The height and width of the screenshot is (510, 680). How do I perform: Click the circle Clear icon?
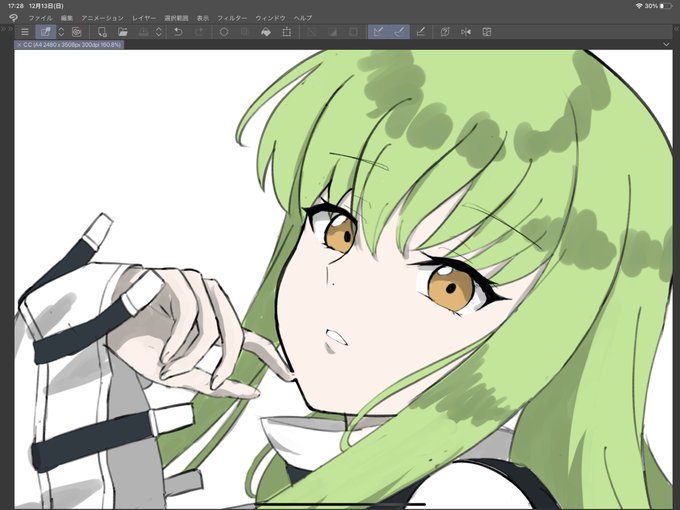(224, 32)
